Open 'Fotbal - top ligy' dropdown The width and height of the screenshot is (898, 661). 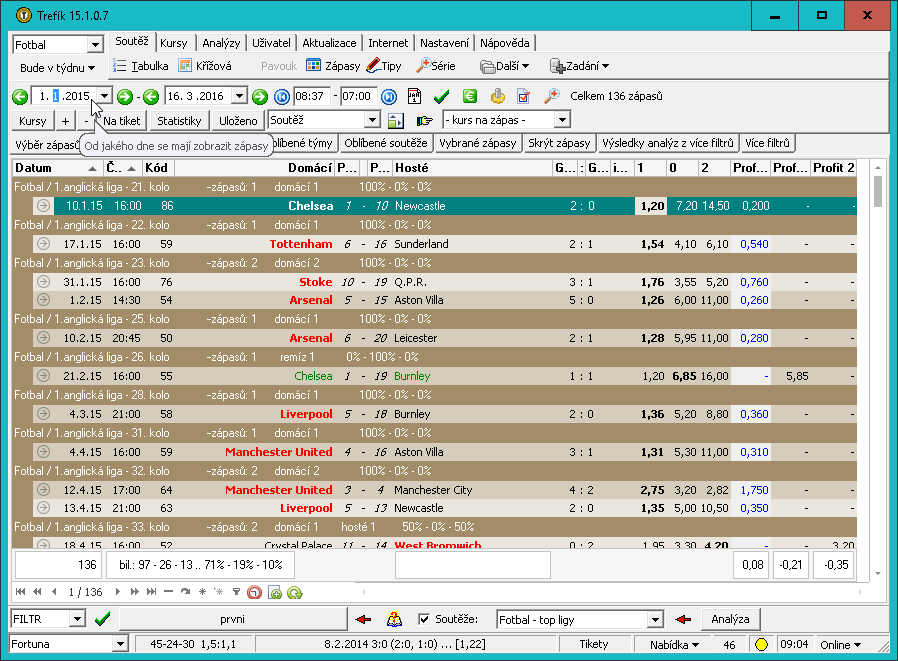pos(655,619)
